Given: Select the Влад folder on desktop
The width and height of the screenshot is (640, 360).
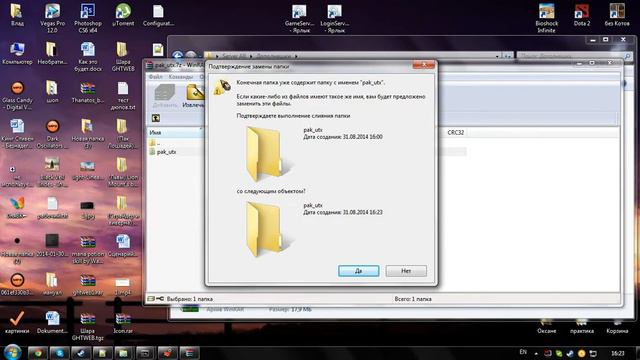Looking at the screenshot, I should point(17,15).
